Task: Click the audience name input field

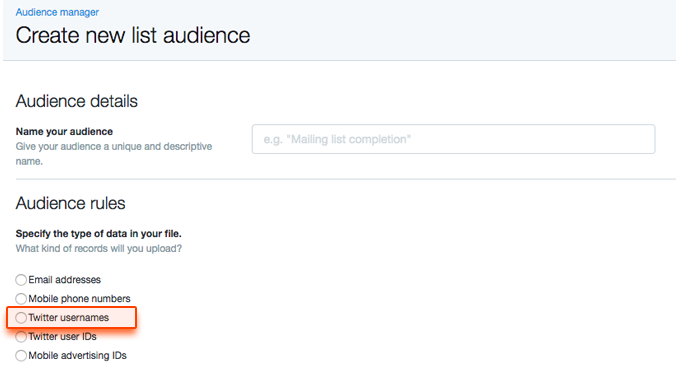Action: 454,139
